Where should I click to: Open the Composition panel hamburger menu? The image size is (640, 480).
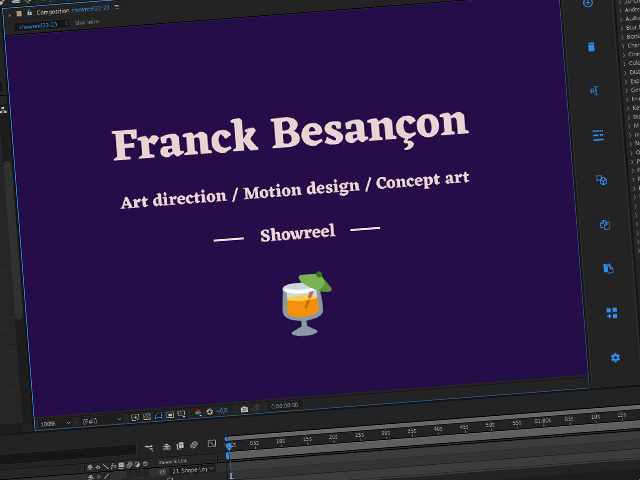tap(116, 8)
